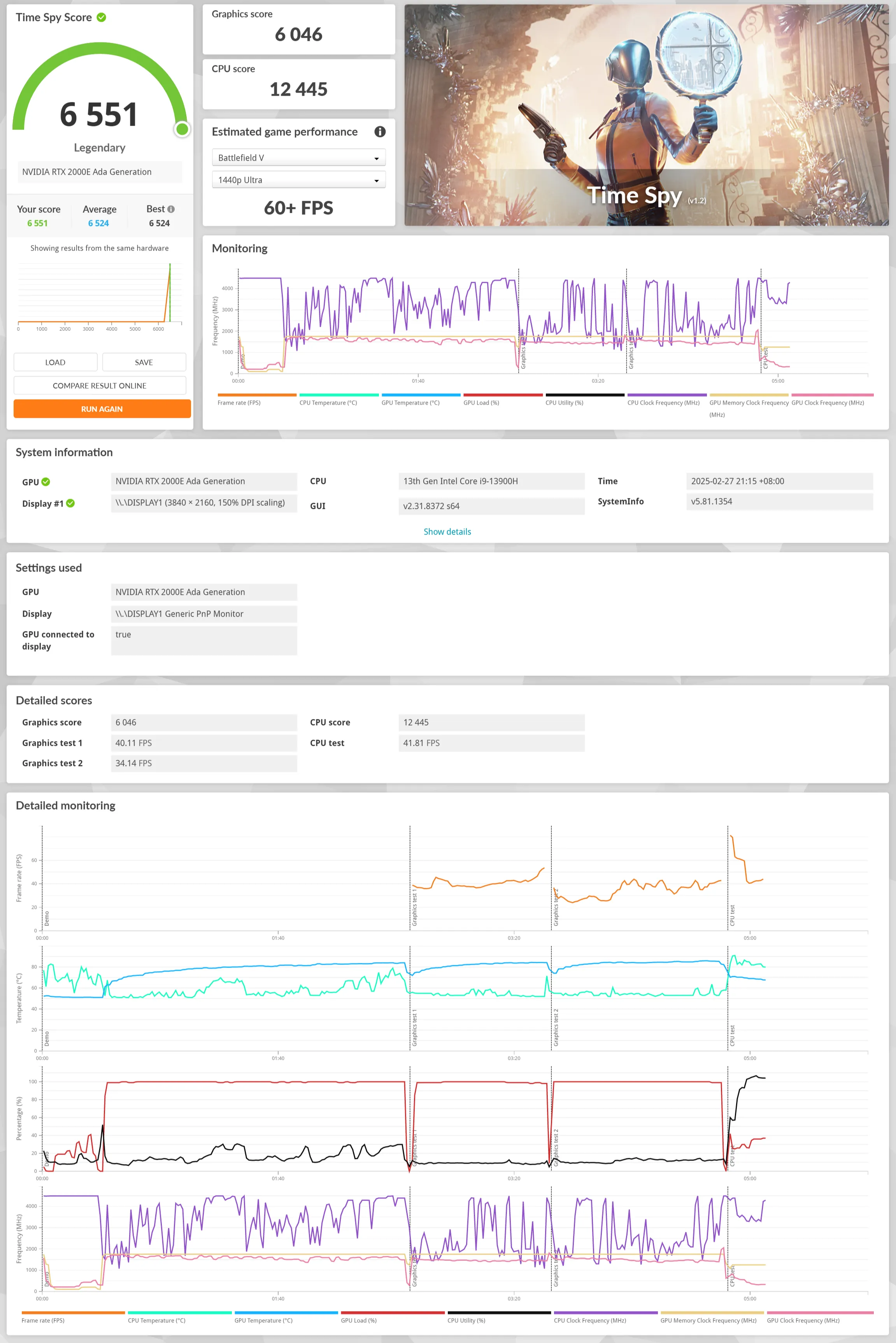Toggle GPU Memory Clock Frequency legend under Detailed monitoring
Screen dimensions: 896x1343
pos(712,1317)
